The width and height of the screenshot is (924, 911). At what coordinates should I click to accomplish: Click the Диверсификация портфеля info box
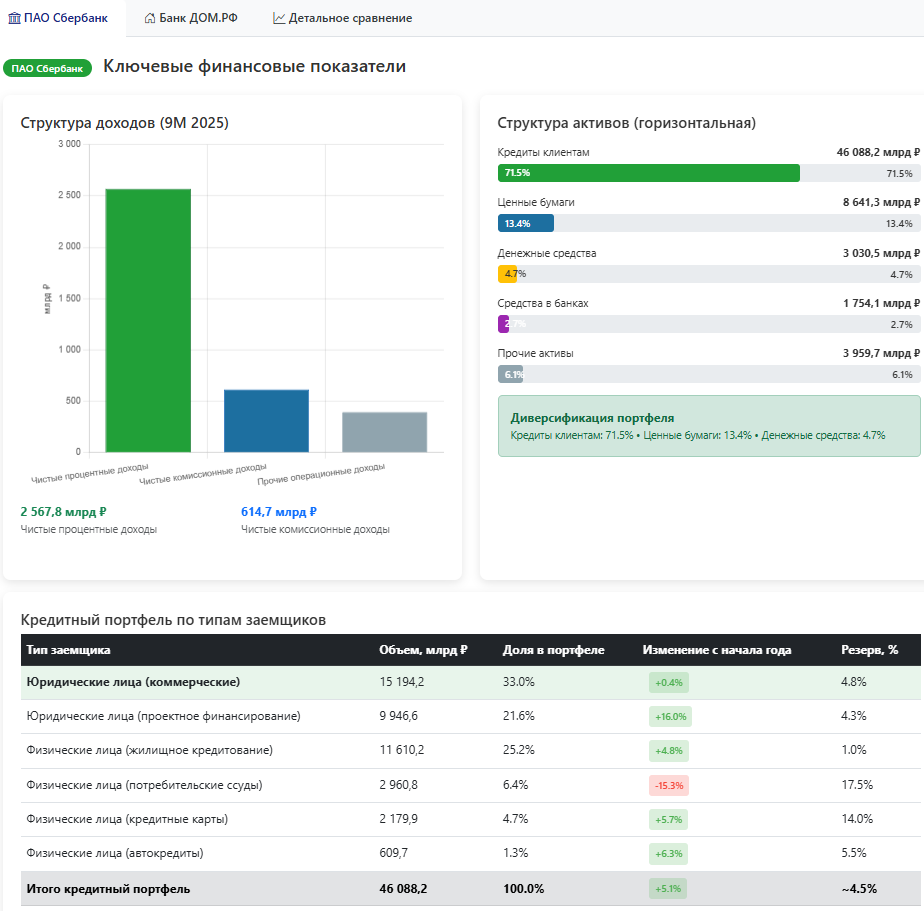coord(708,426)
